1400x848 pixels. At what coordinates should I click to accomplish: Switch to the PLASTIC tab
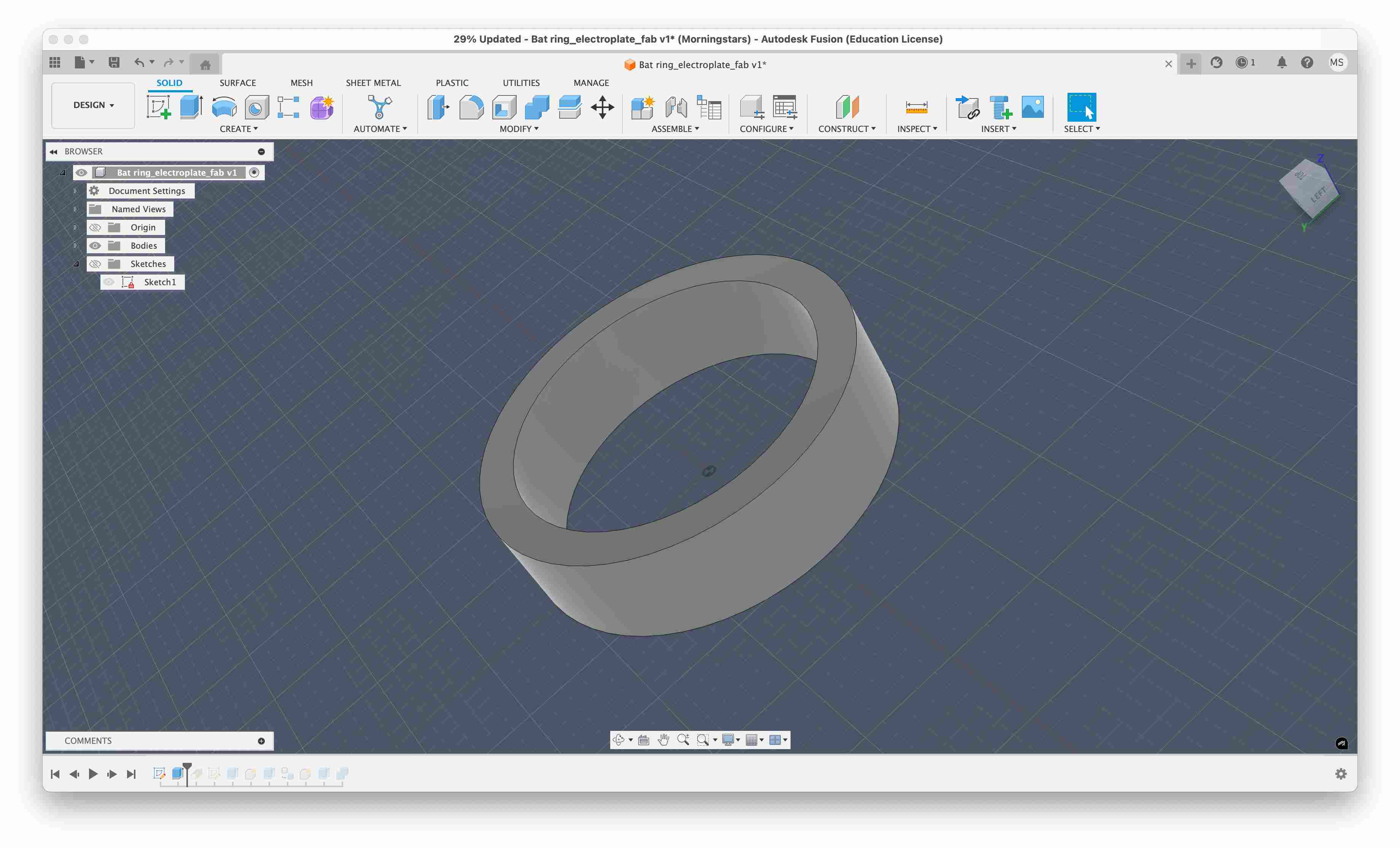pos(452,83)
